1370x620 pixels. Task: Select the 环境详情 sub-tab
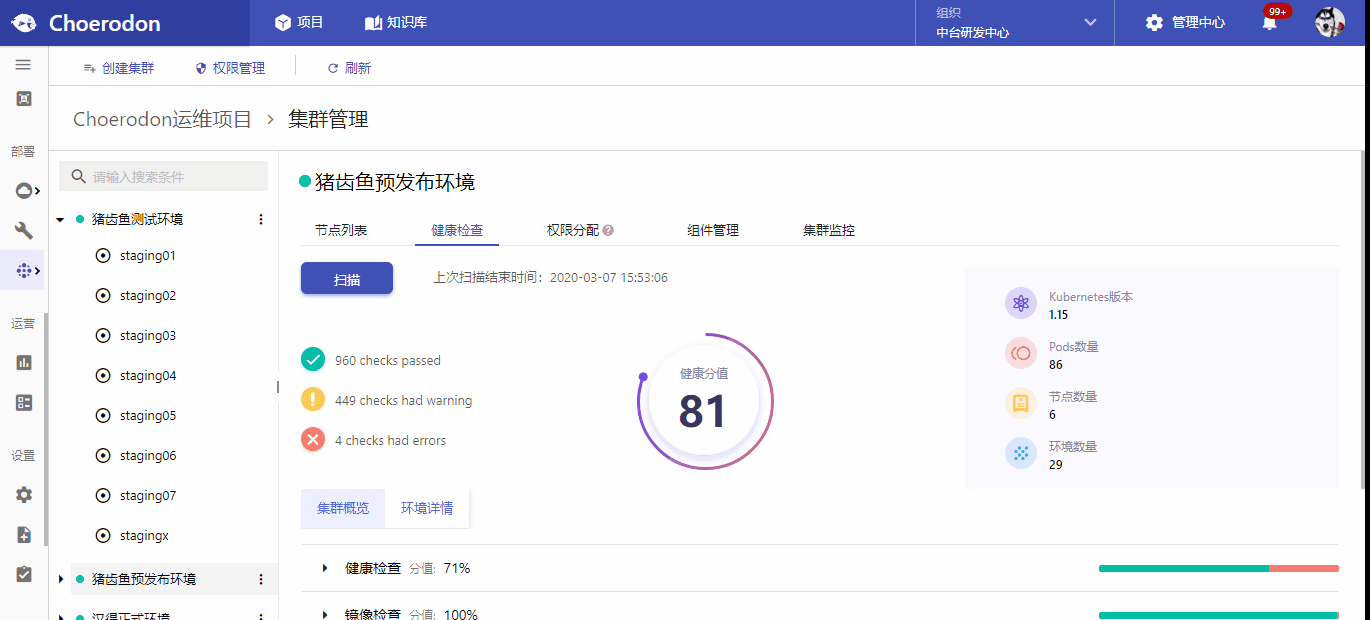click(x=427, y=508)
